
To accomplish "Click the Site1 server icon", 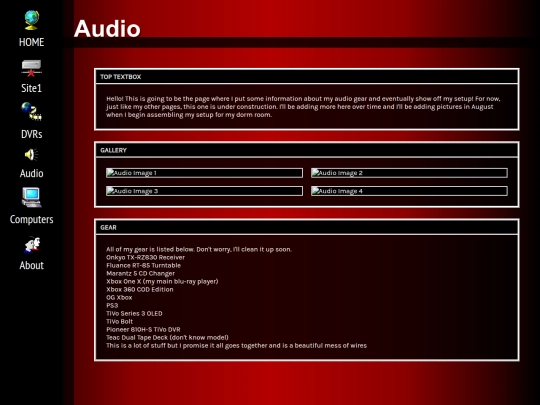I will tap(31, 68).
